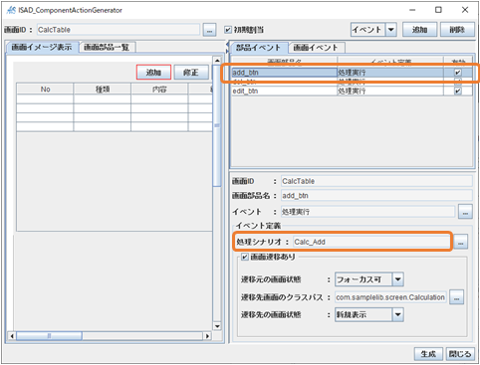480x365 pixels.
Task: Minimize the ISAD_ComponentActionGenerator window
Action: point(412,10)
